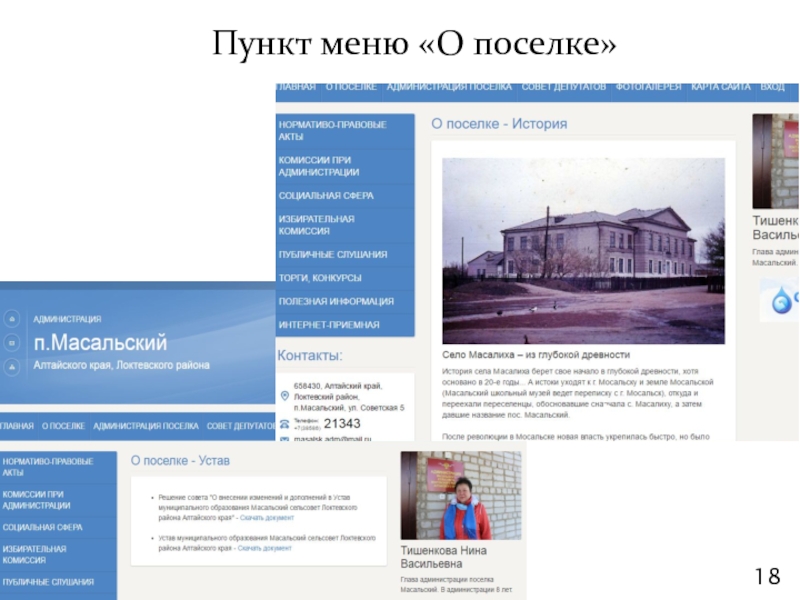The width and height of the screenshot is (800, 600).
Task: Click the cropped portrait photo beside the История heading
Action: coord(776,161)
